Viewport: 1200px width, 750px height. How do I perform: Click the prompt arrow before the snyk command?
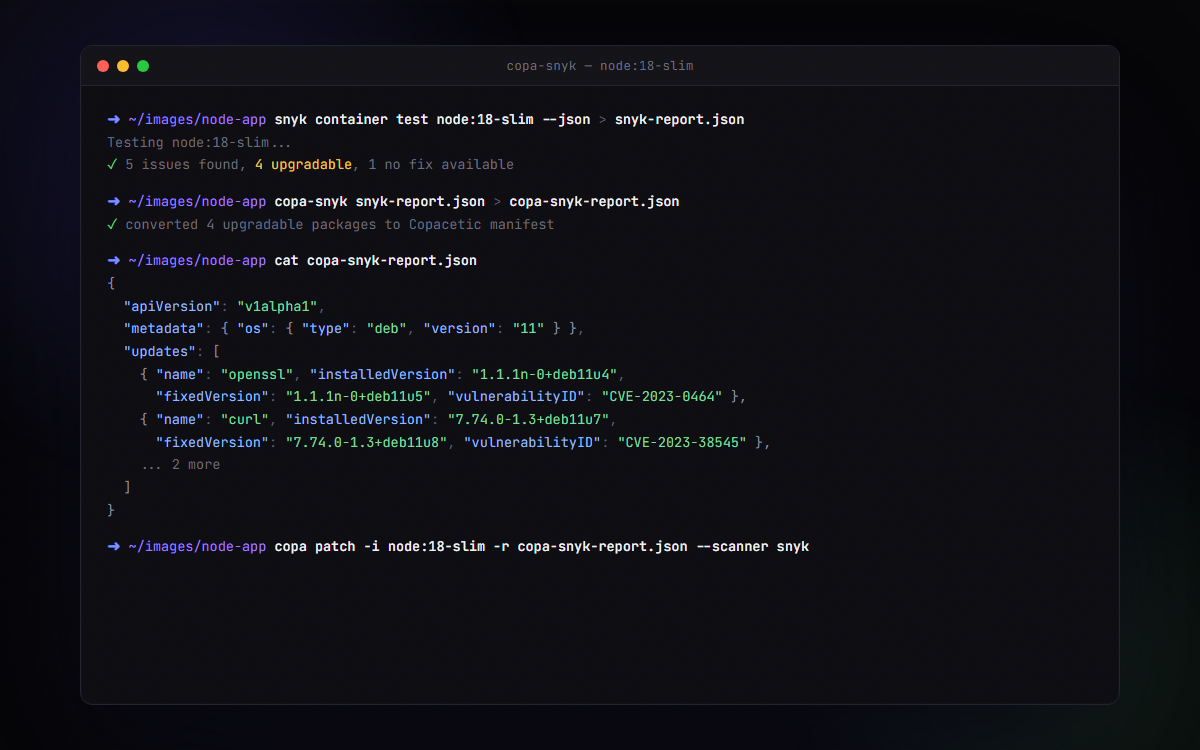click(113, 120)
